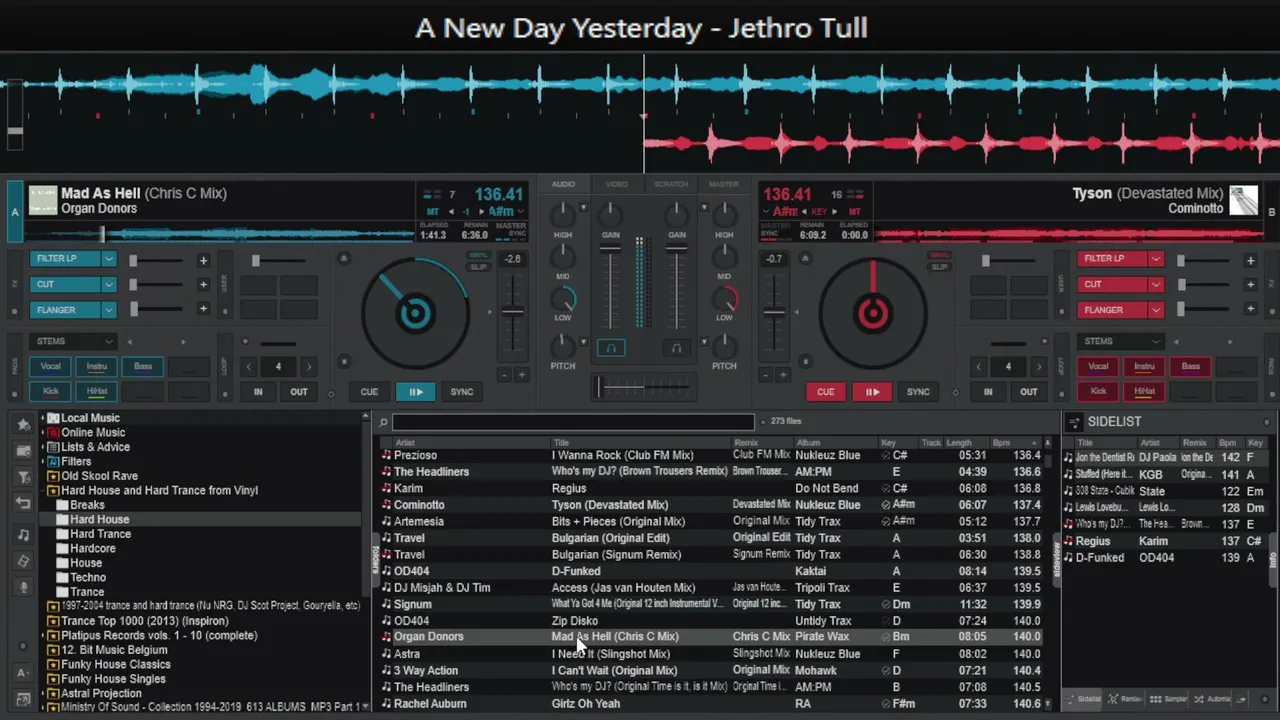1280x720 pixels.
Task: Toggle the Bass stem pad on deck B
Action: point(1191,367)
